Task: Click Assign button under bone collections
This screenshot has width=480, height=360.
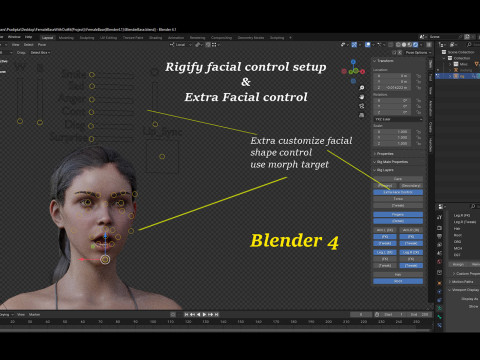Action: (458, 264)
